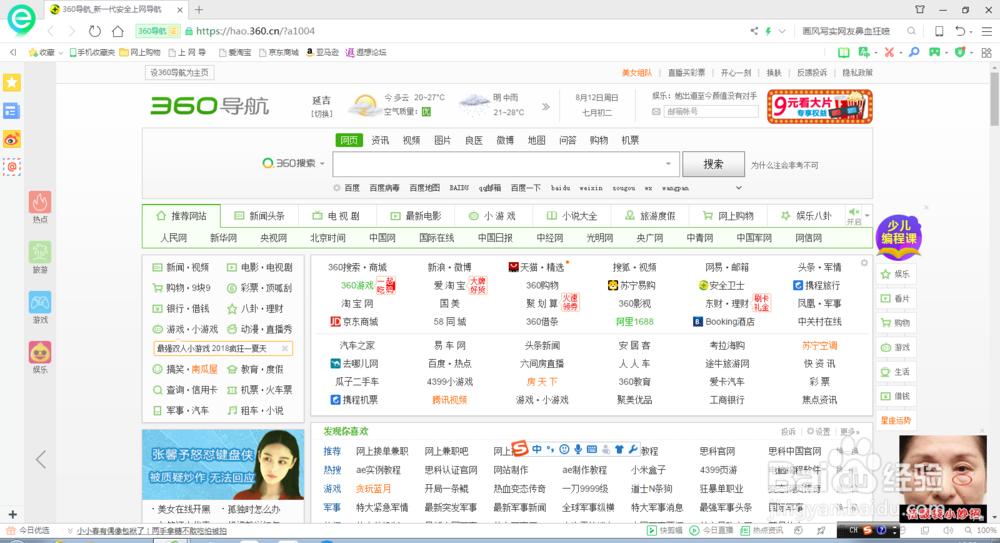Open the red mail @ sidebar icon
1000x543 pixels.
11,167
